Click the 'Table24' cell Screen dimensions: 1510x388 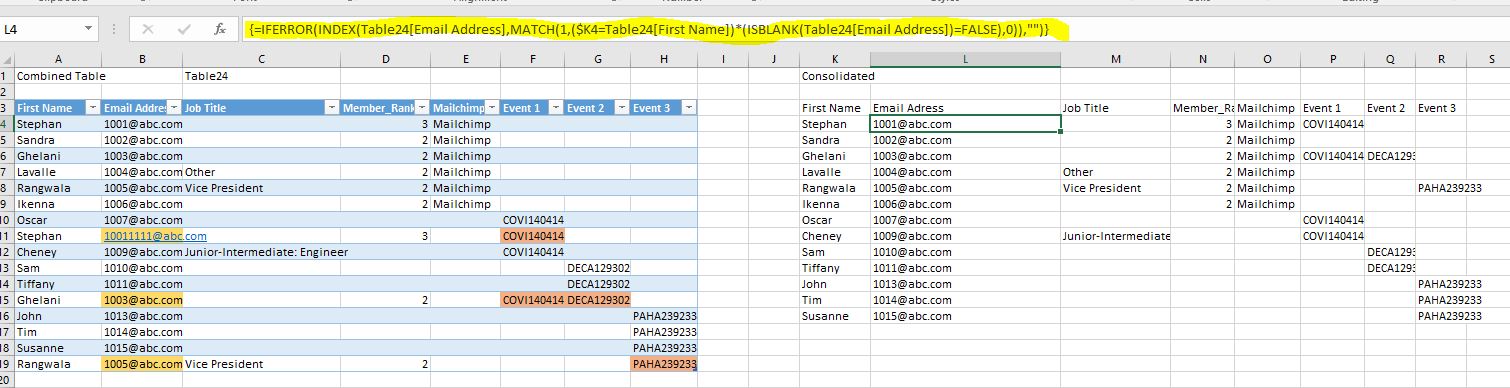tap(261, 76)
